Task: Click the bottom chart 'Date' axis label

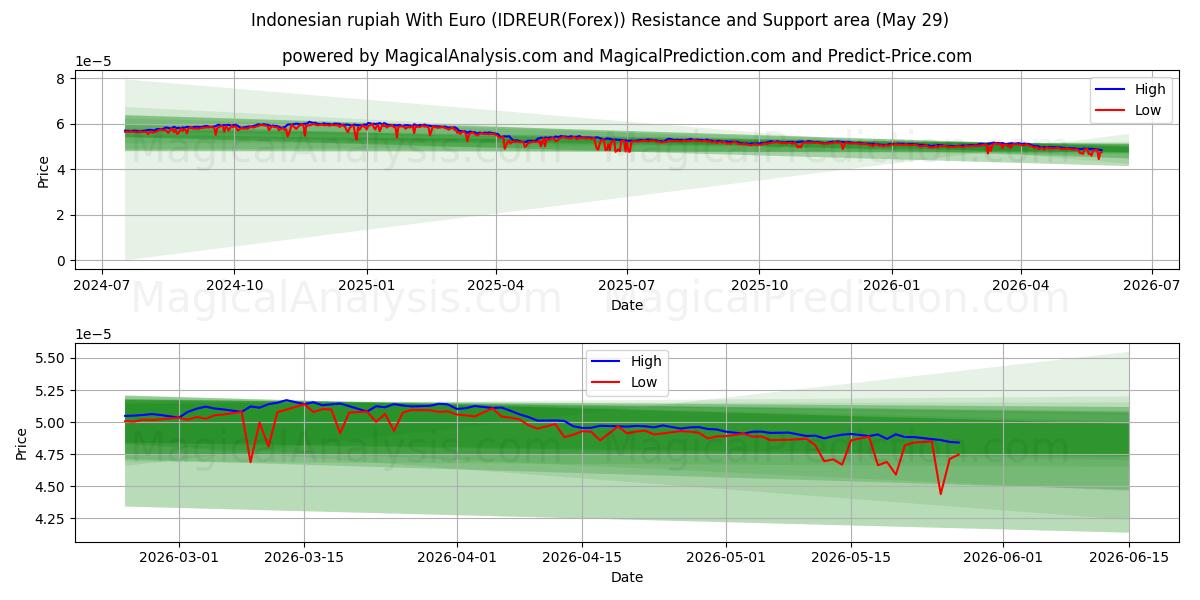Action: pyautogui.click(x=627, y=577)
